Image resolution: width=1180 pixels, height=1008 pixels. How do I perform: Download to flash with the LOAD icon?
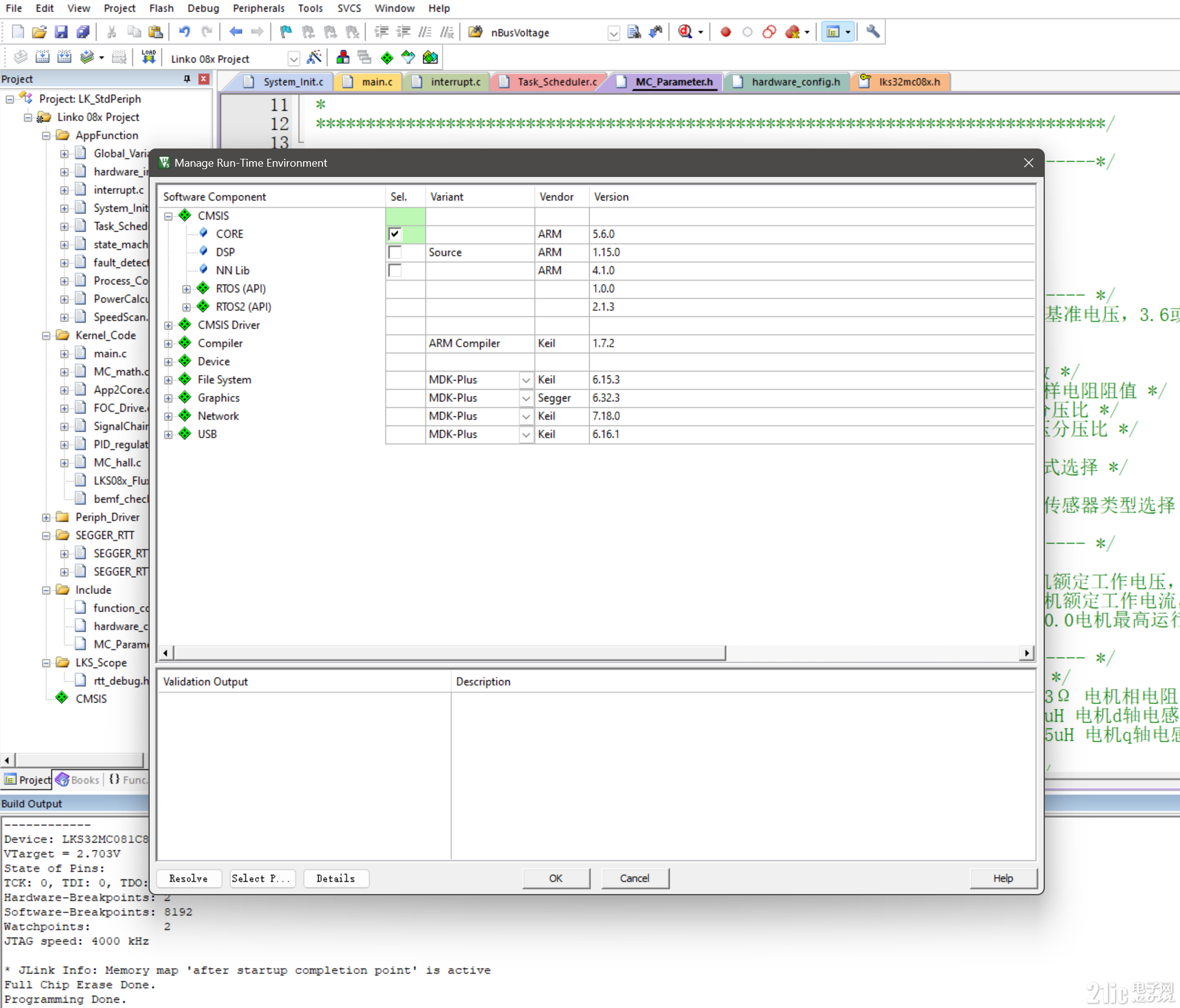point(148,58)
